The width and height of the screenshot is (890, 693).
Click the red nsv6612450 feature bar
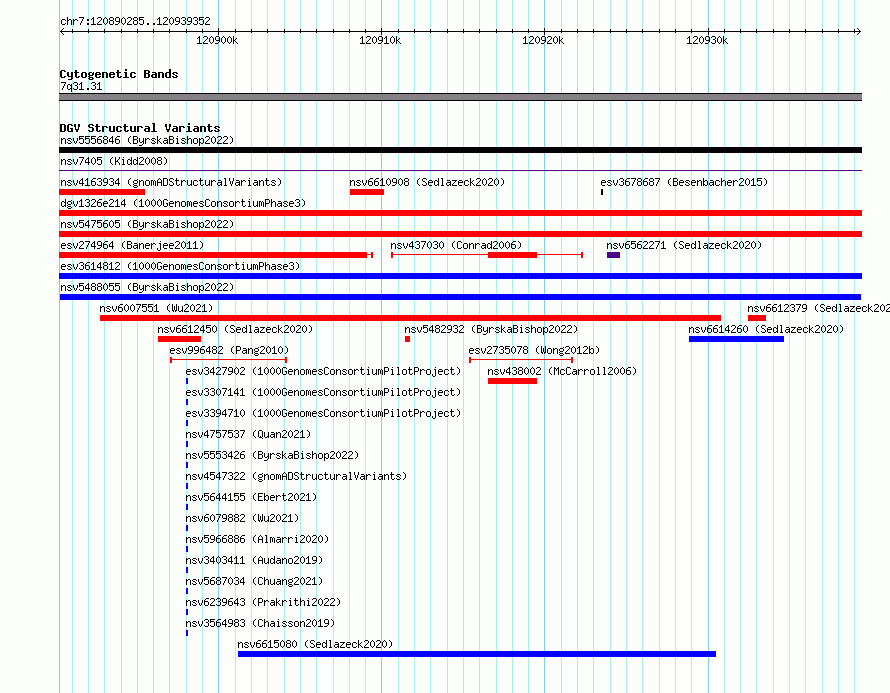[x=179, y=339]
